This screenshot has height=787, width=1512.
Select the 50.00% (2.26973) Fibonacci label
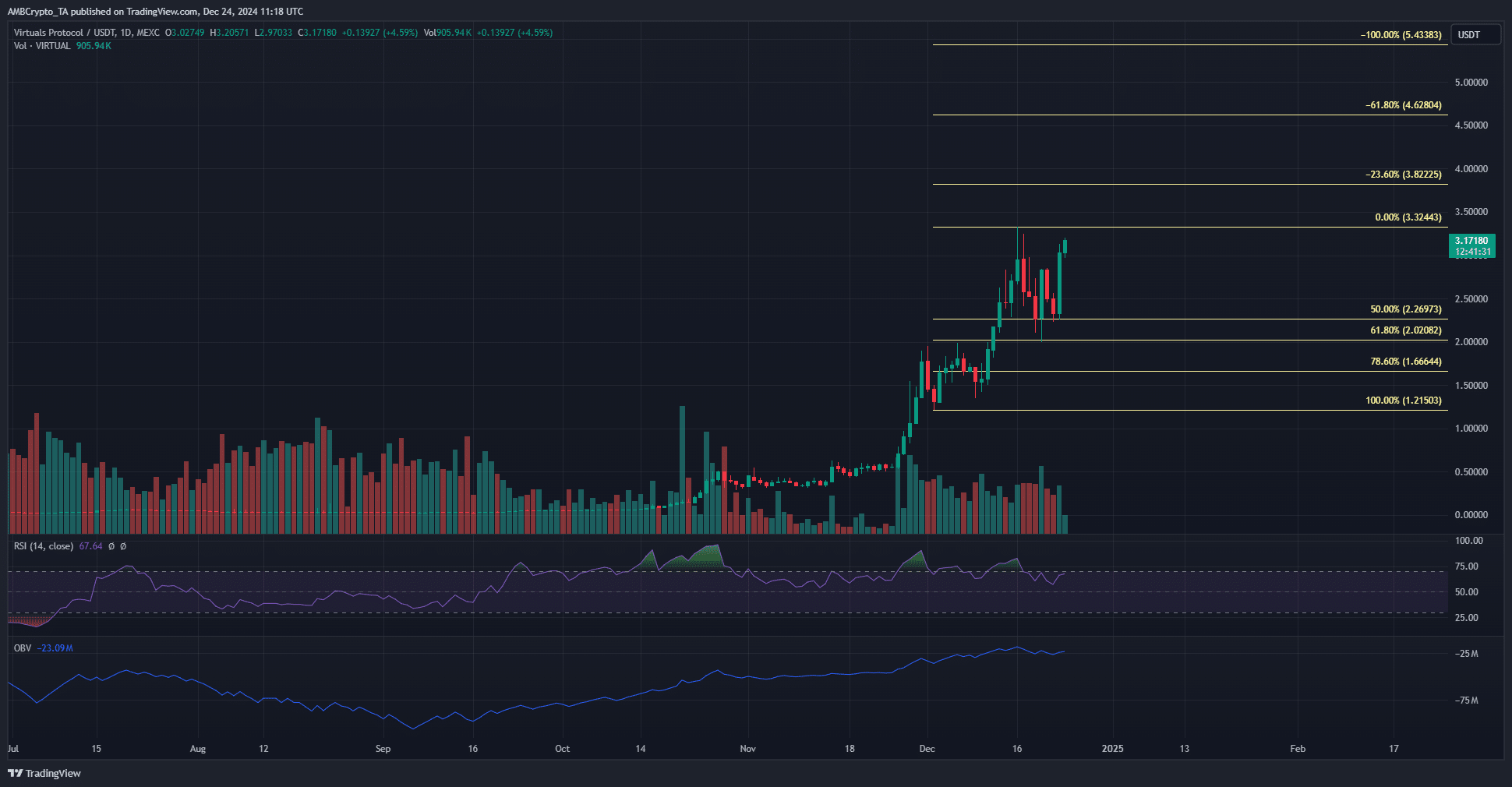(x=1406, y=309)
